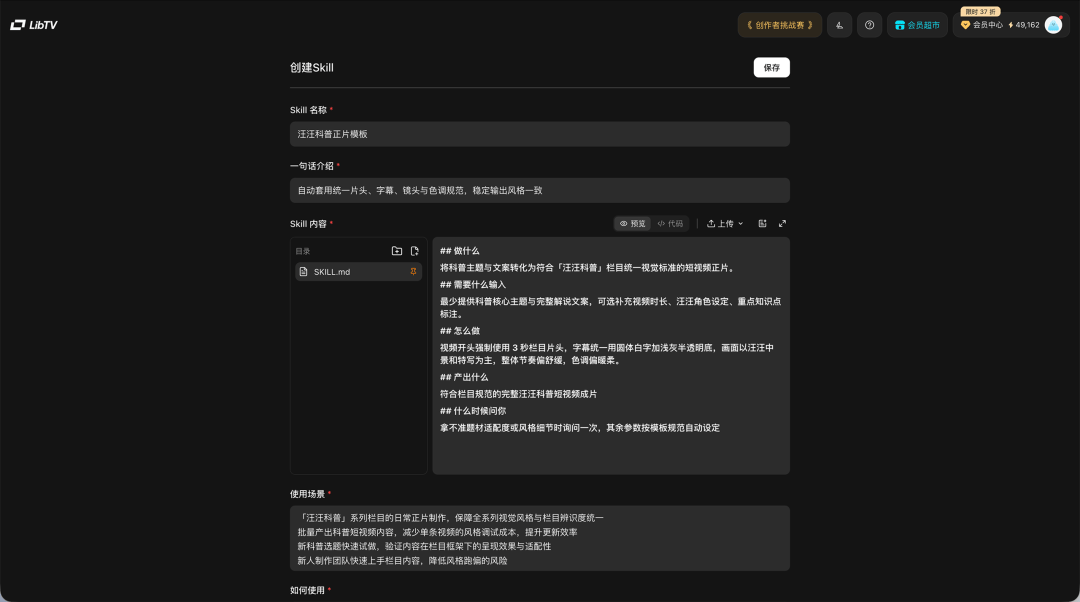Click the 限时 37 折 discount badge
The image size is (1080, 602).
click(x=980, y=12)
